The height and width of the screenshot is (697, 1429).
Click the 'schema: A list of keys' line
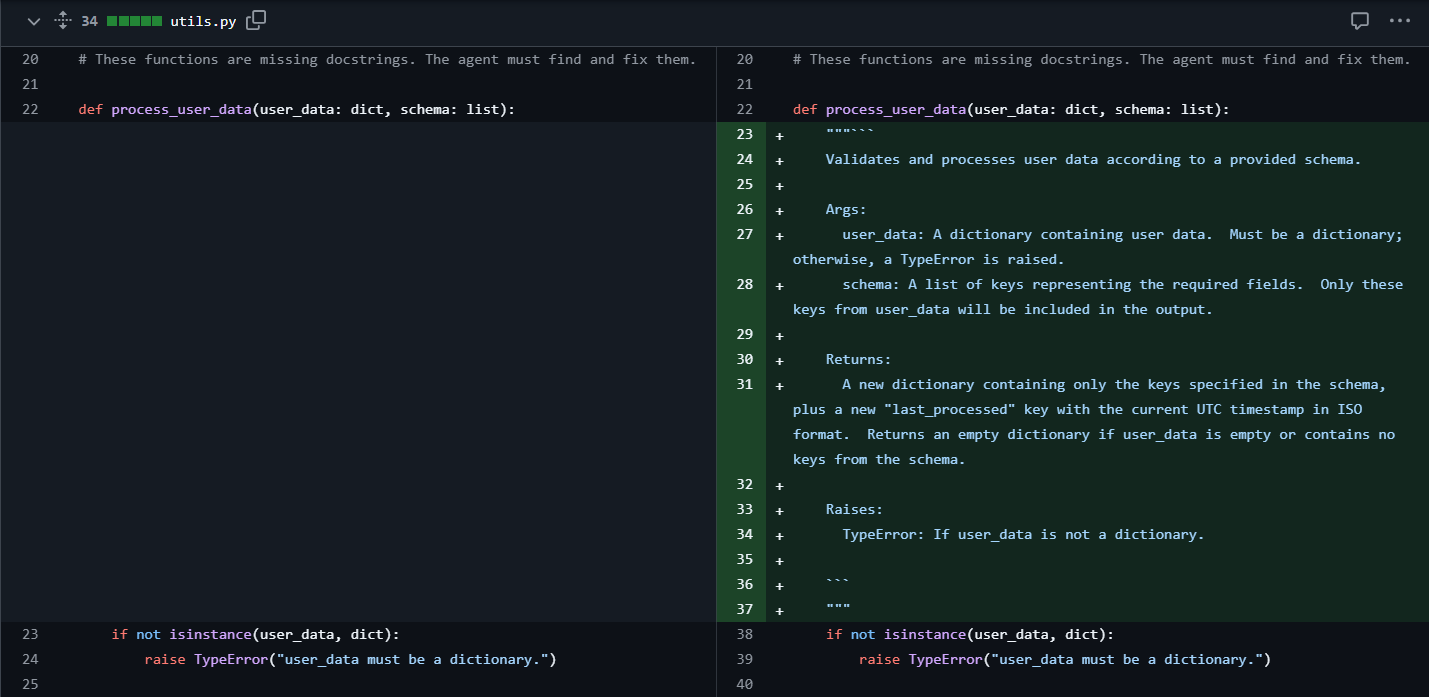1098,297
